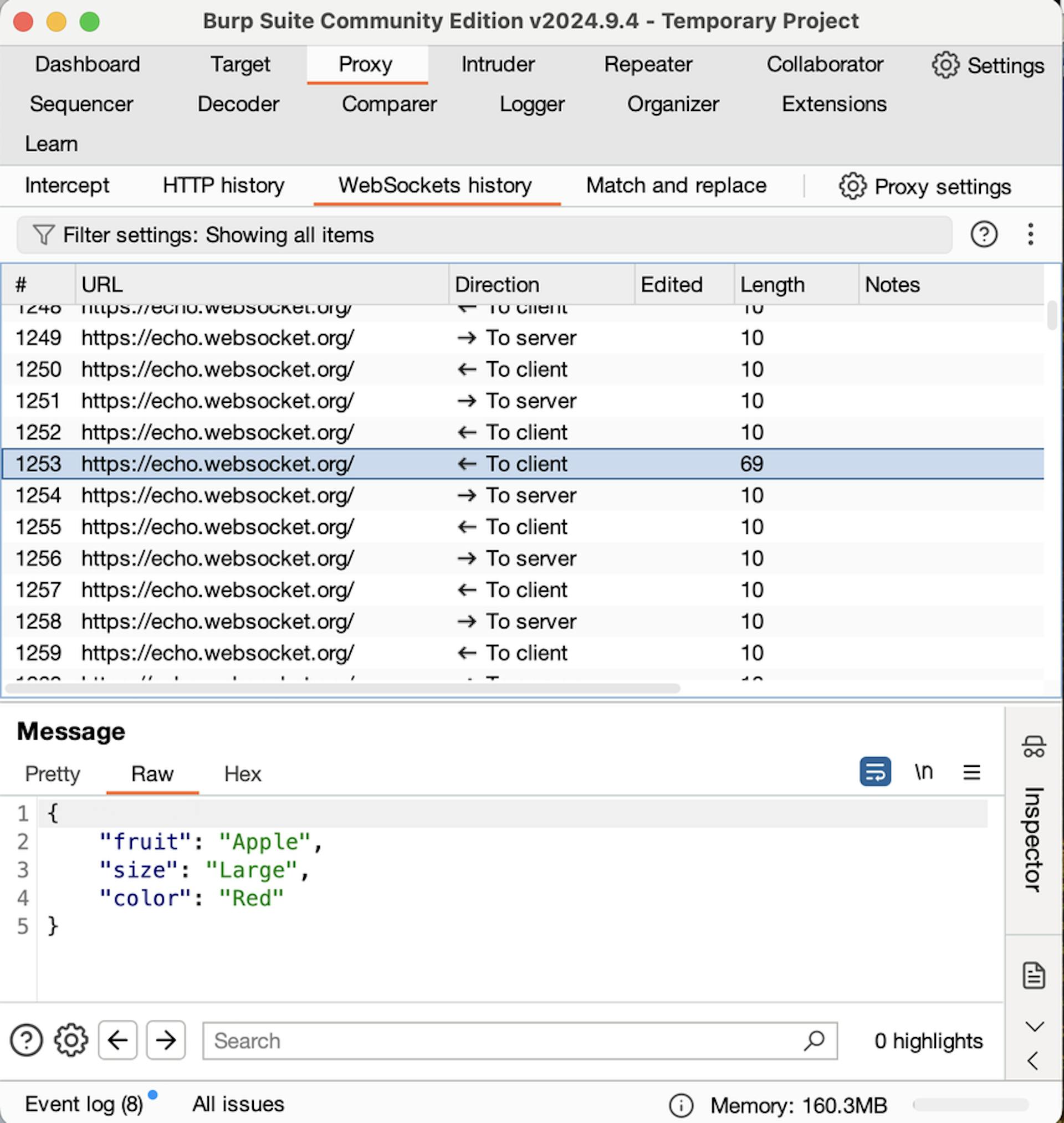Click the search magnifier icon

[814, 1040]
